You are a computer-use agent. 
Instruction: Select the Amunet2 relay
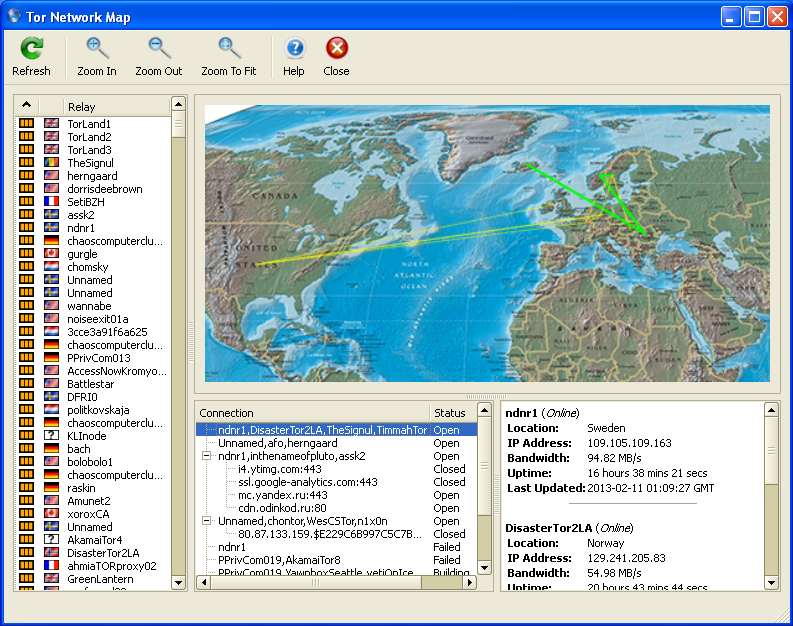[89, 501]
